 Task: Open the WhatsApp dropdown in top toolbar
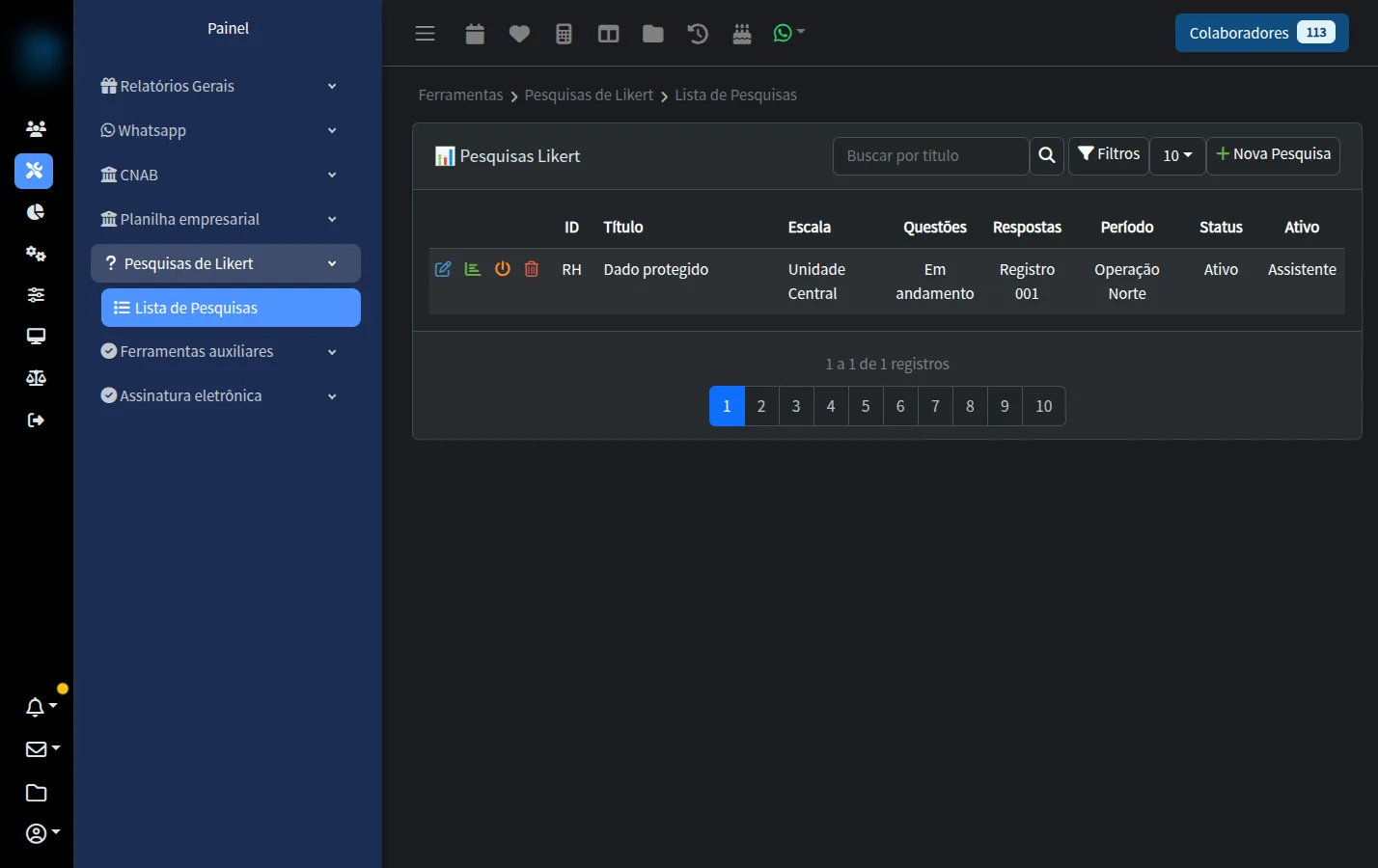pyautogui.click(x=789, y=33)
